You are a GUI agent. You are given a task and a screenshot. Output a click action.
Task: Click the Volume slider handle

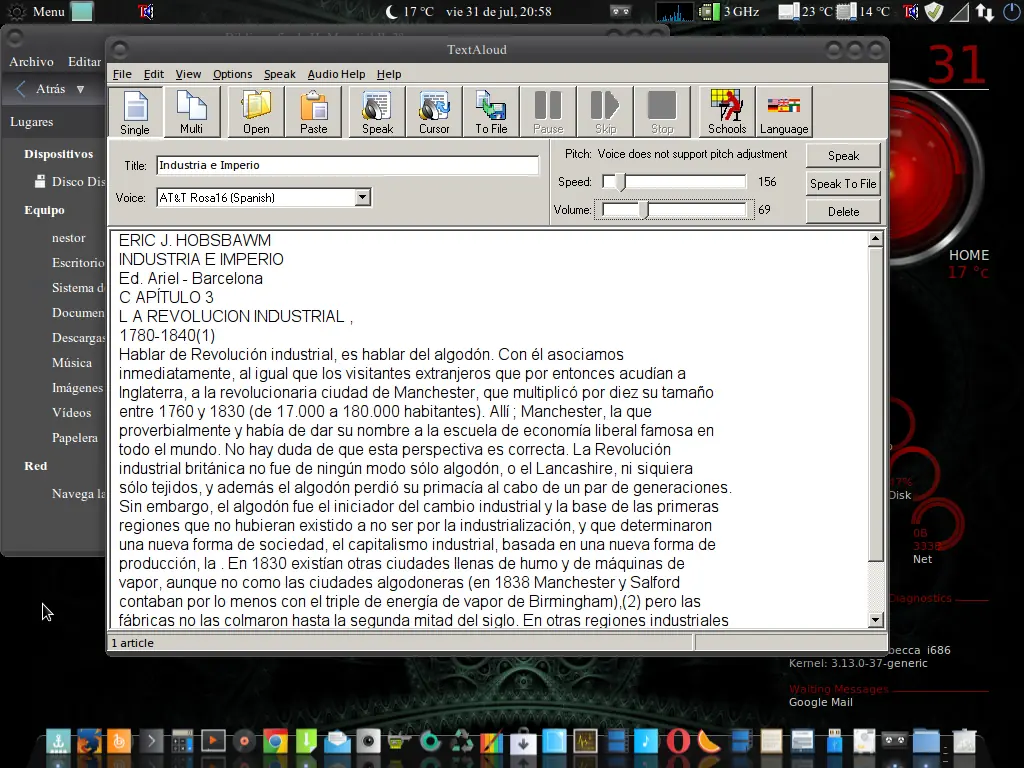644,210
